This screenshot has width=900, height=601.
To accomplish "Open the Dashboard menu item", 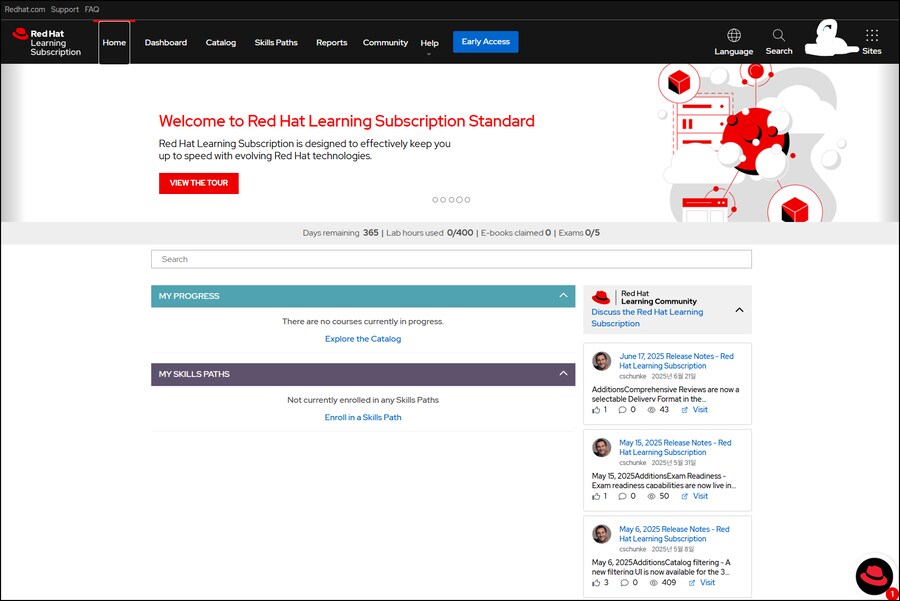I will coord(166,42).
